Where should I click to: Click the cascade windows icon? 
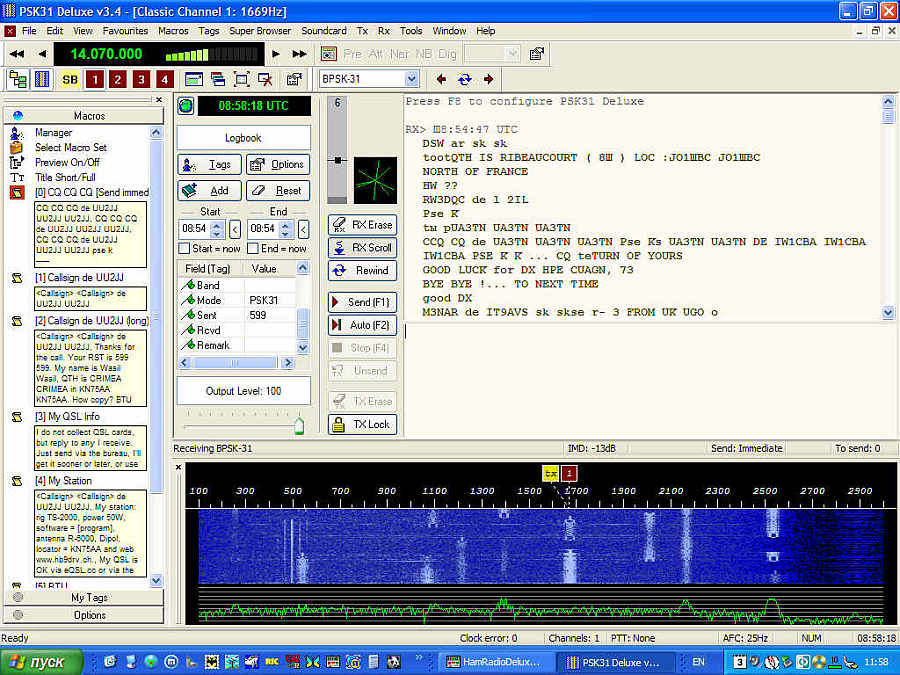(x=218, y=79)
